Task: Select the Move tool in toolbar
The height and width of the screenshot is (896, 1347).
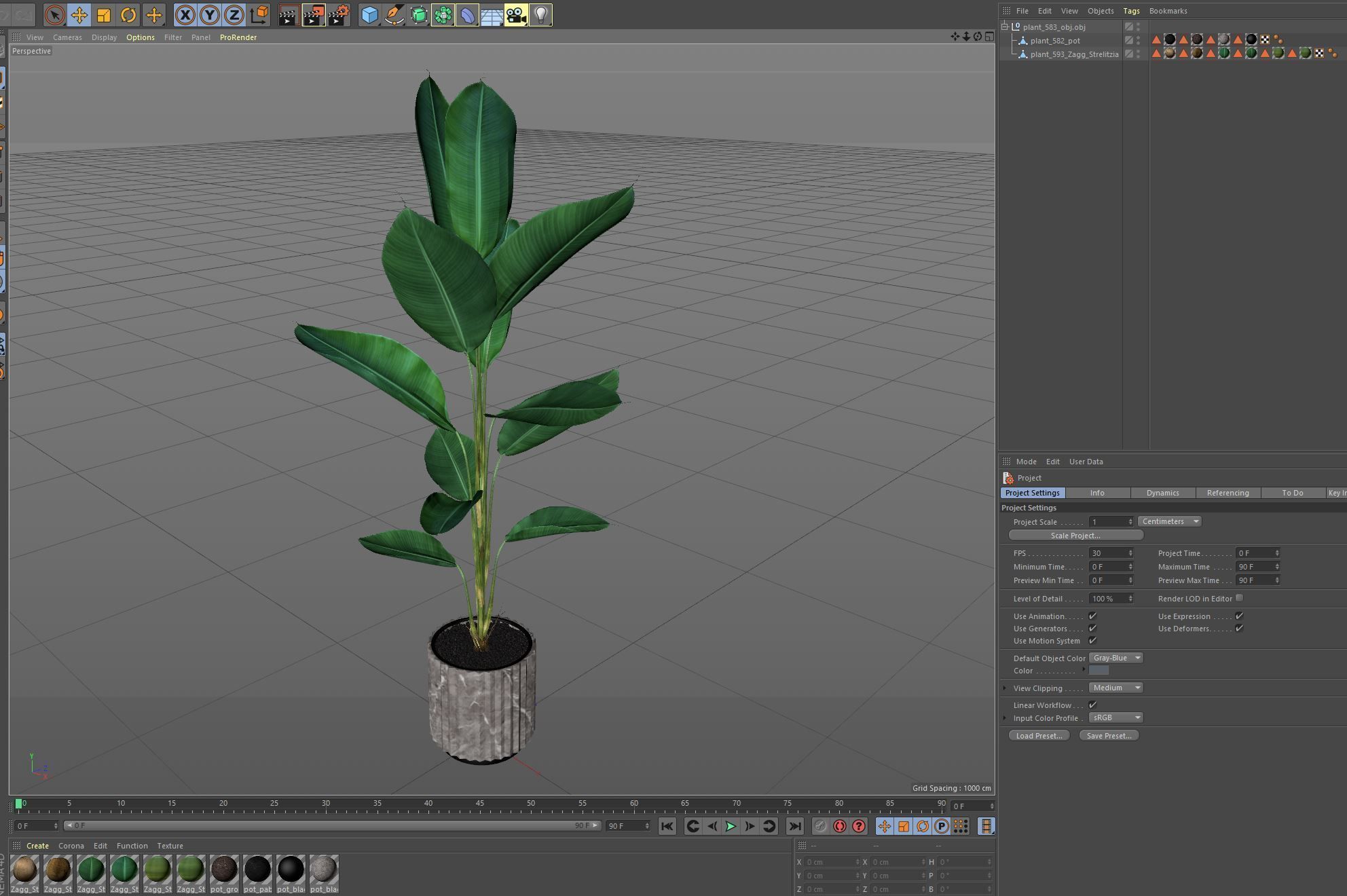Action: point(79,15)
